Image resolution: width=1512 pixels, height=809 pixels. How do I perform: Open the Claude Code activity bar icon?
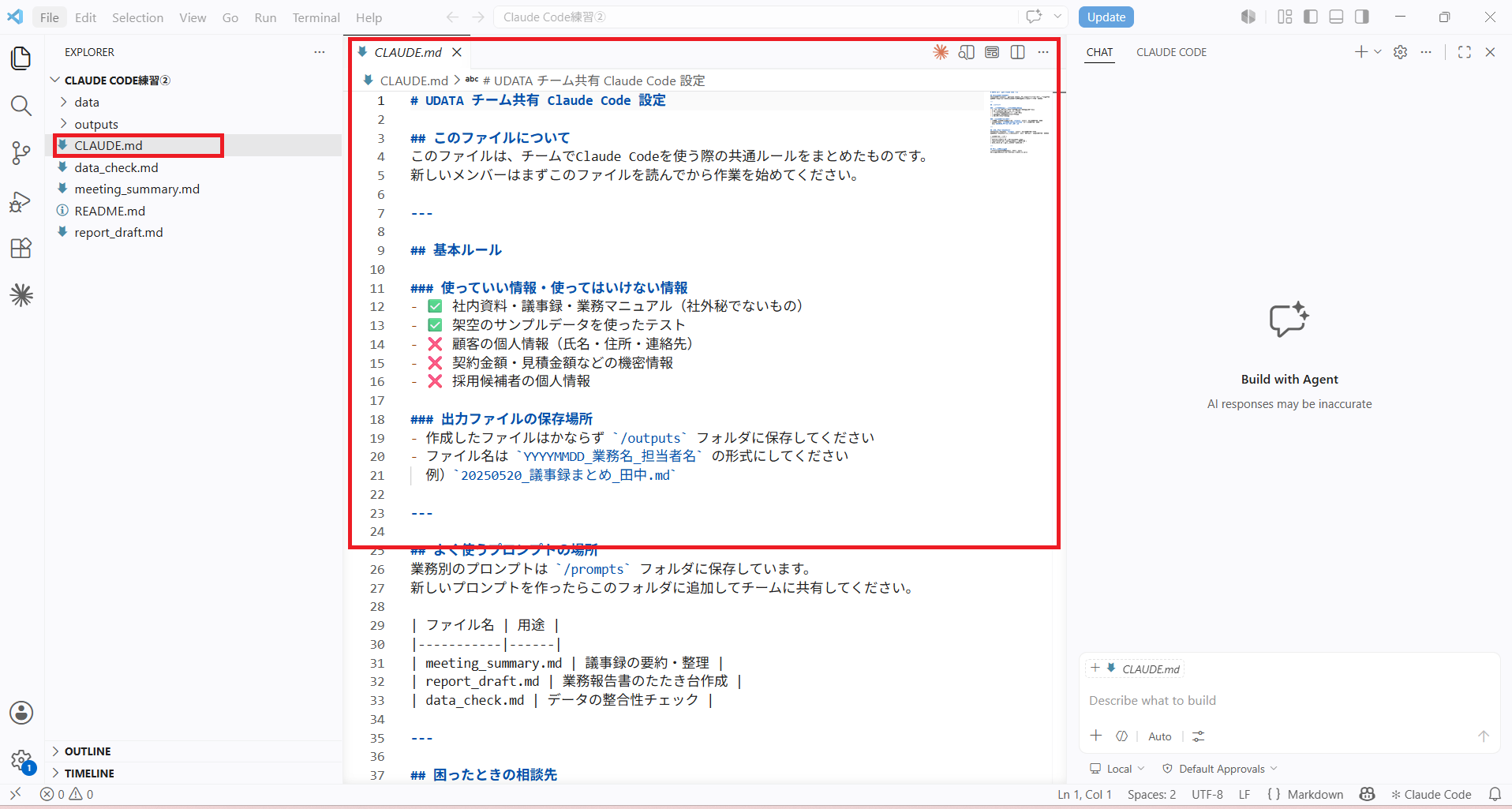(x=21, y=295)
